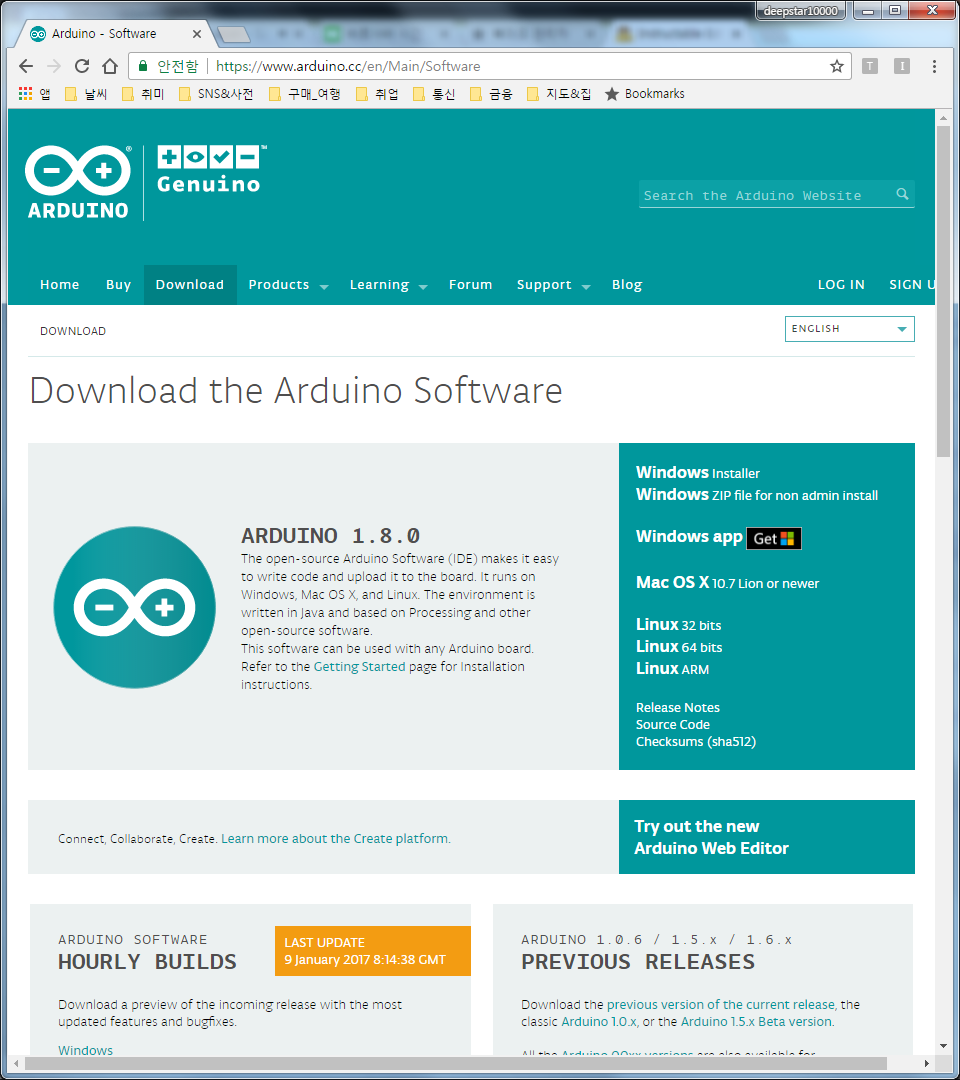Click the browser refresh icon
Screen dimensions: 960x1080
(x=82, y=66)
